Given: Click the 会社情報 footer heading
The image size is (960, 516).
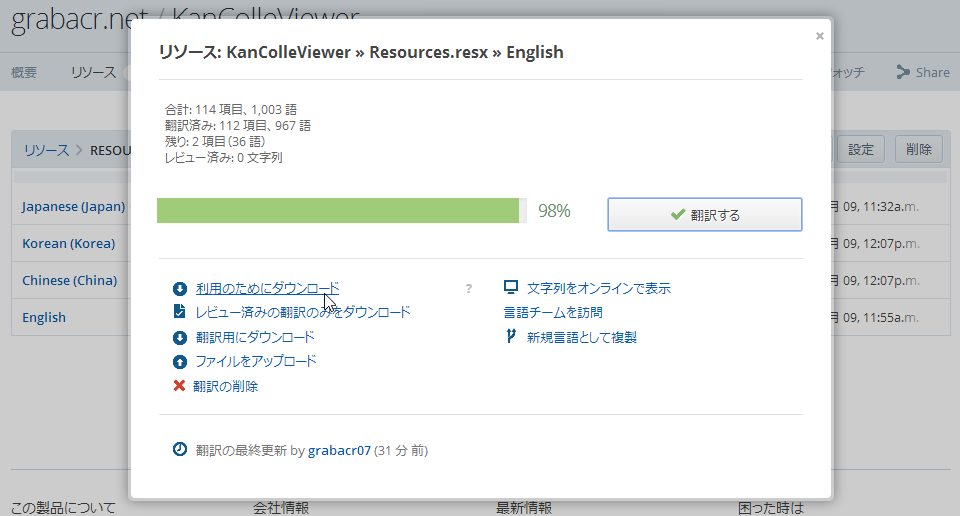Looking at the screenshot, I should point(281,507).
